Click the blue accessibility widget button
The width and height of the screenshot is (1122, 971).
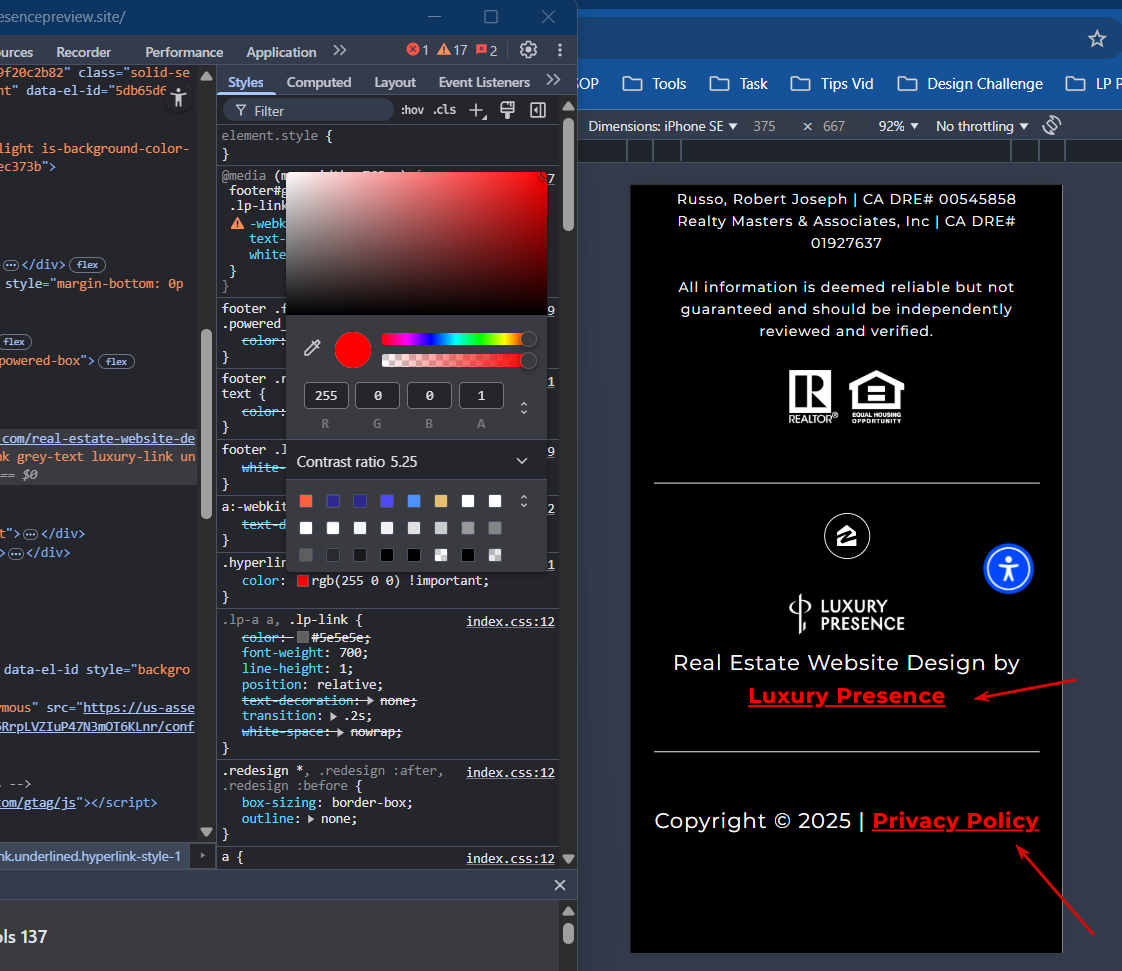tap(1007, 569)
